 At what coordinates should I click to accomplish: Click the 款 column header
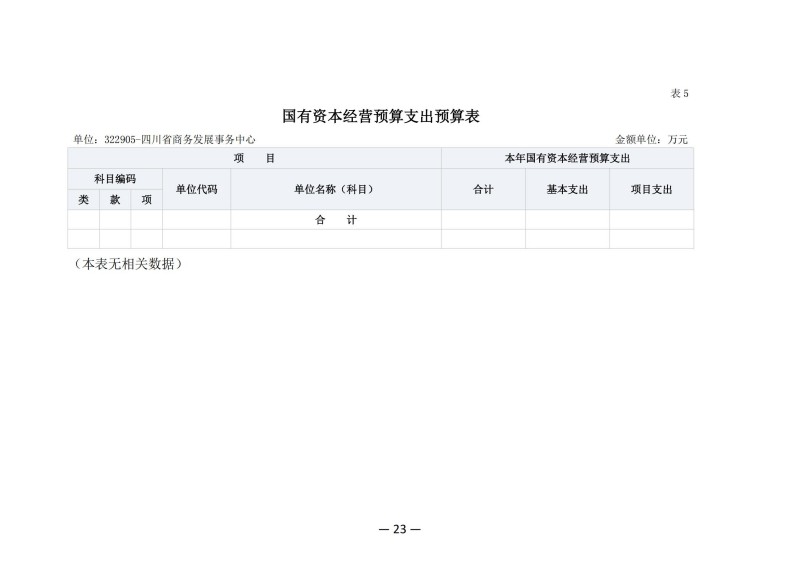pos(115,199)
